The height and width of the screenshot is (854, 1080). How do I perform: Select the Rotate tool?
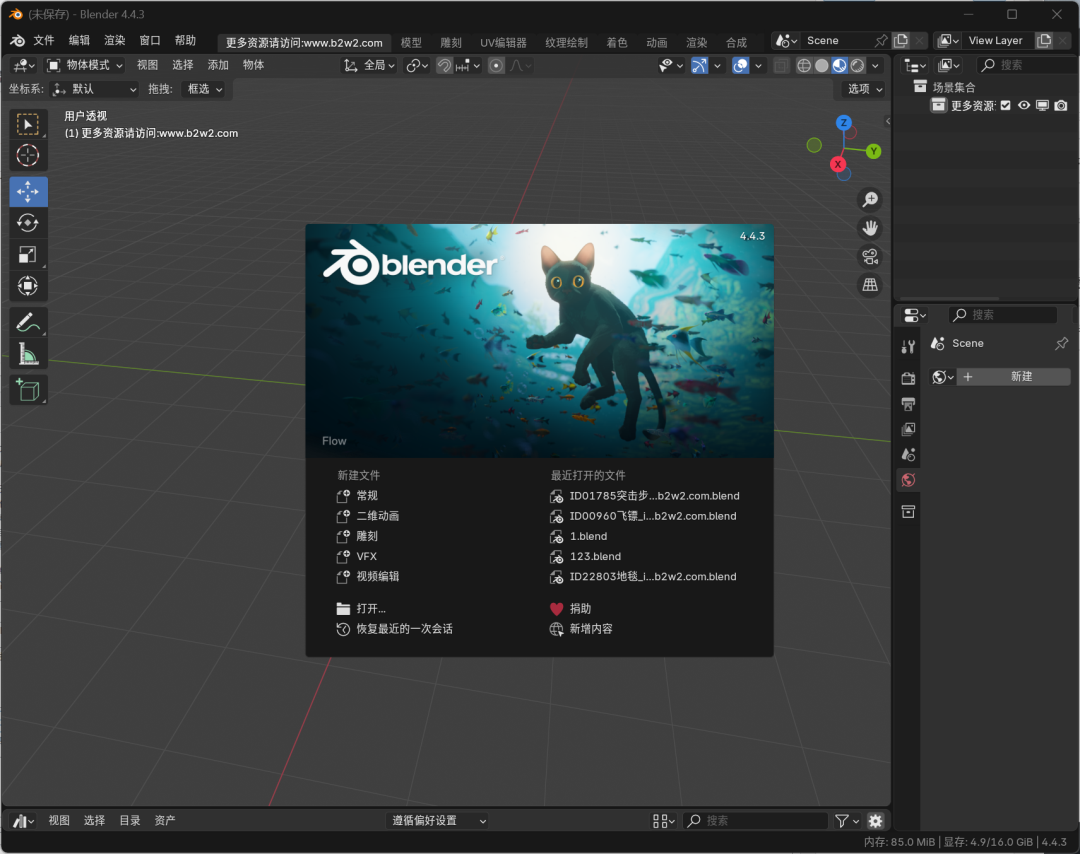pos(28,223)
